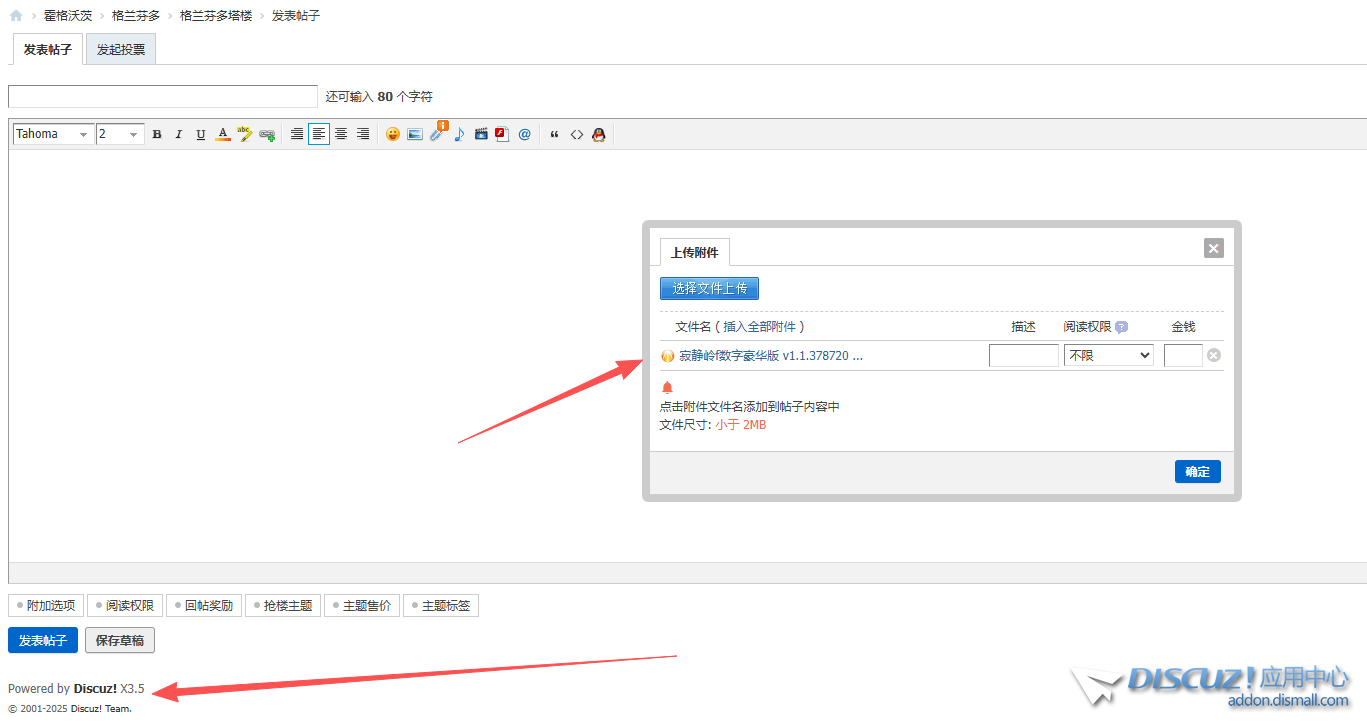Click the post title input field

(x=163, y=96)
